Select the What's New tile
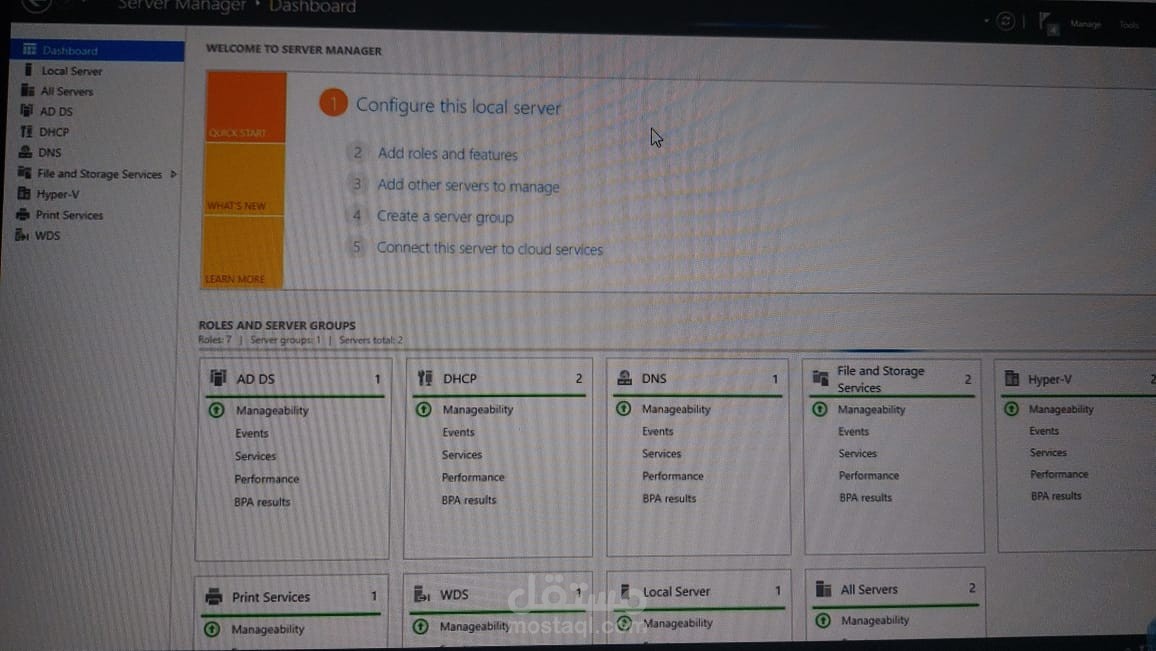The height and width of the screenshot is (651, 1156). 244,179
